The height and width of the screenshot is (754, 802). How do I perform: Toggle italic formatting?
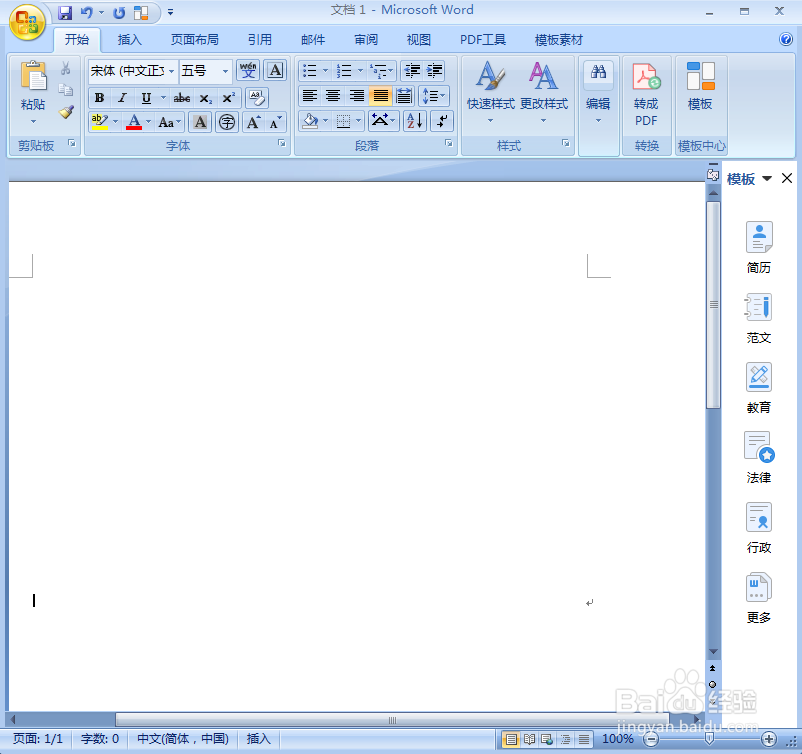(x=122, y=97)
